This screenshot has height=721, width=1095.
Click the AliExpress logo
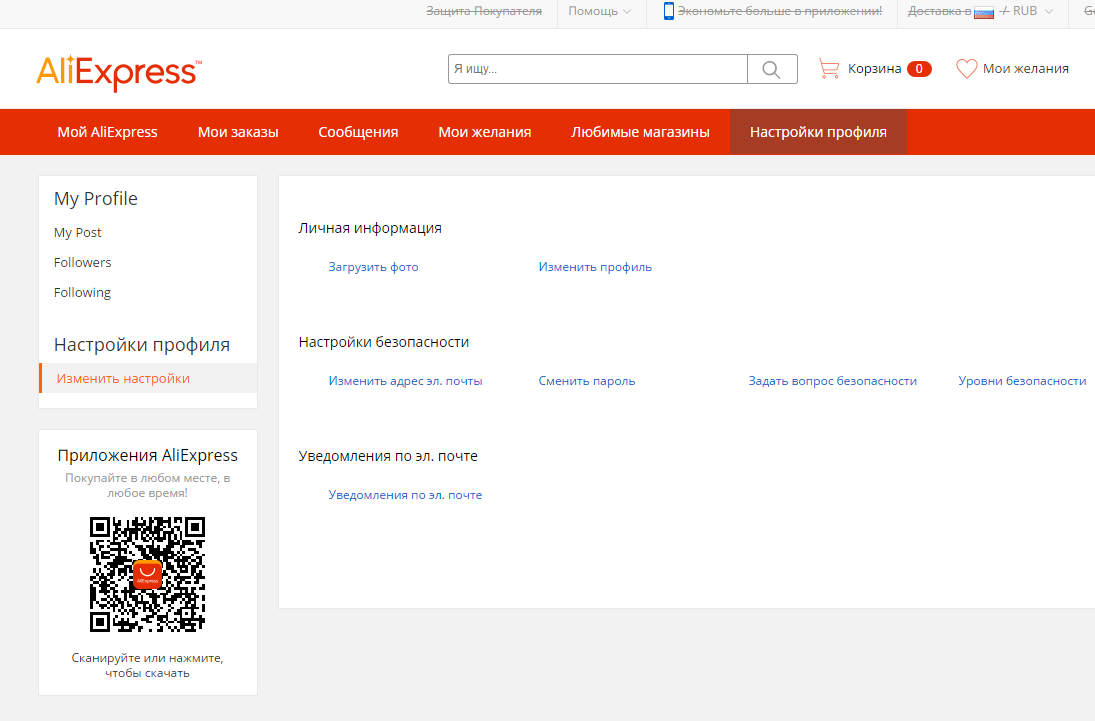[119, 73]
